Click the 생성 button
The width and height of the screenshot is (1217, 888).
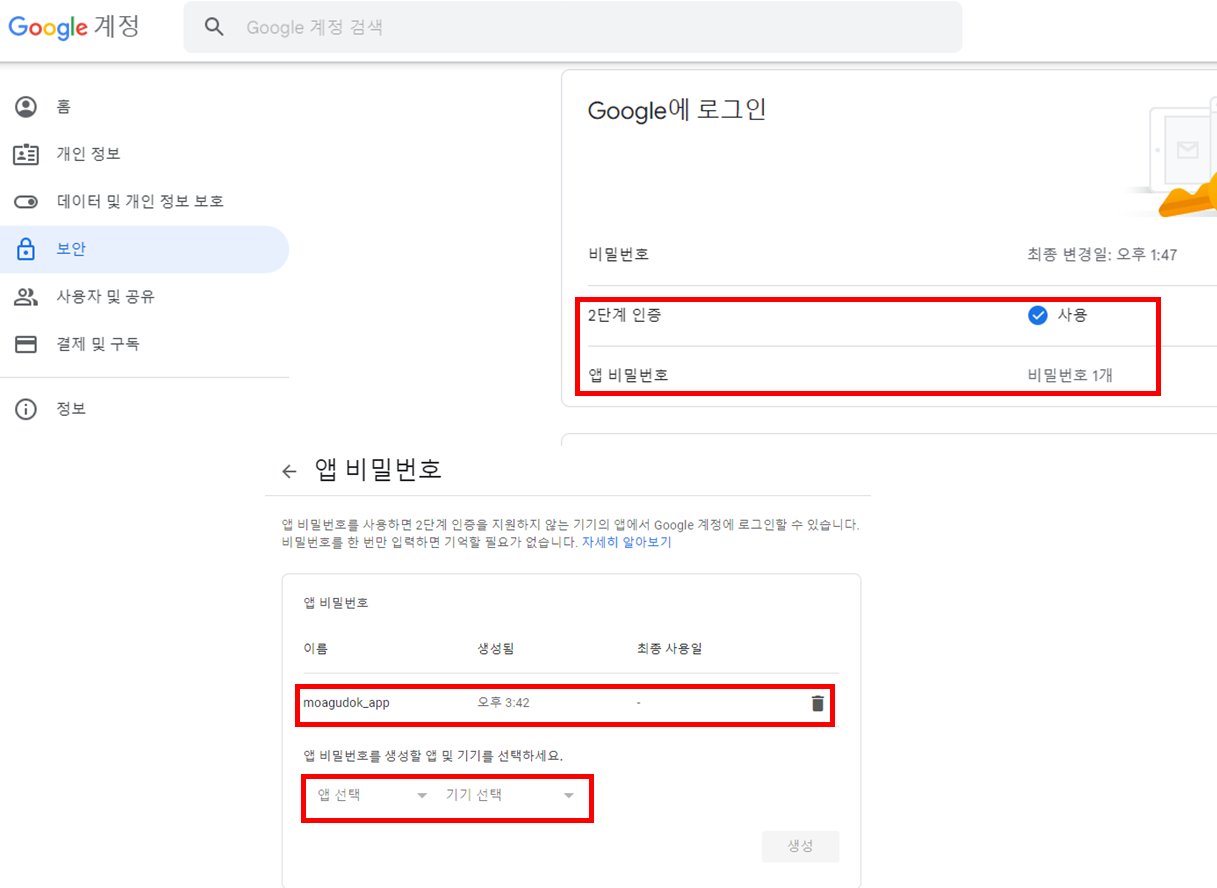coord(800,846)
